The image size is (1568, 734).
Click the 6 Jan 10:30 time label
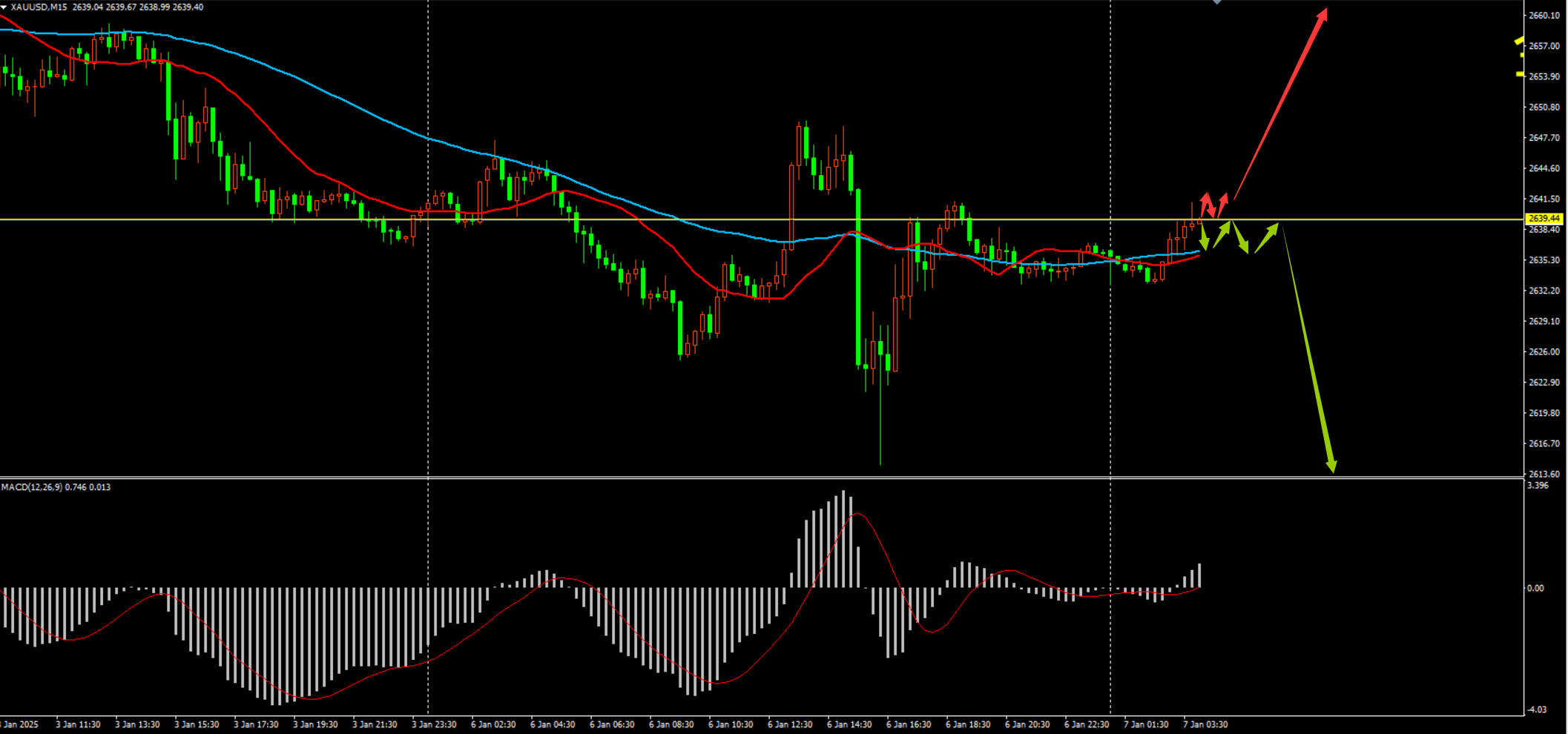731,724
